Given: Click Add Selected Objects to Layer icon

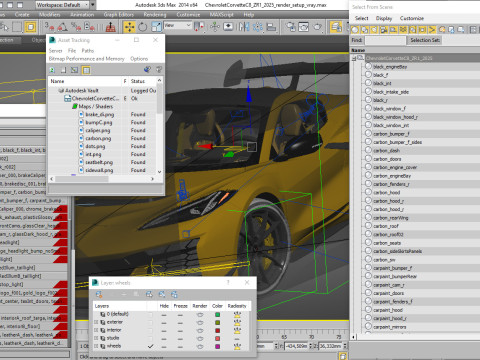Looking at the screenshot, I should [124, 294].
